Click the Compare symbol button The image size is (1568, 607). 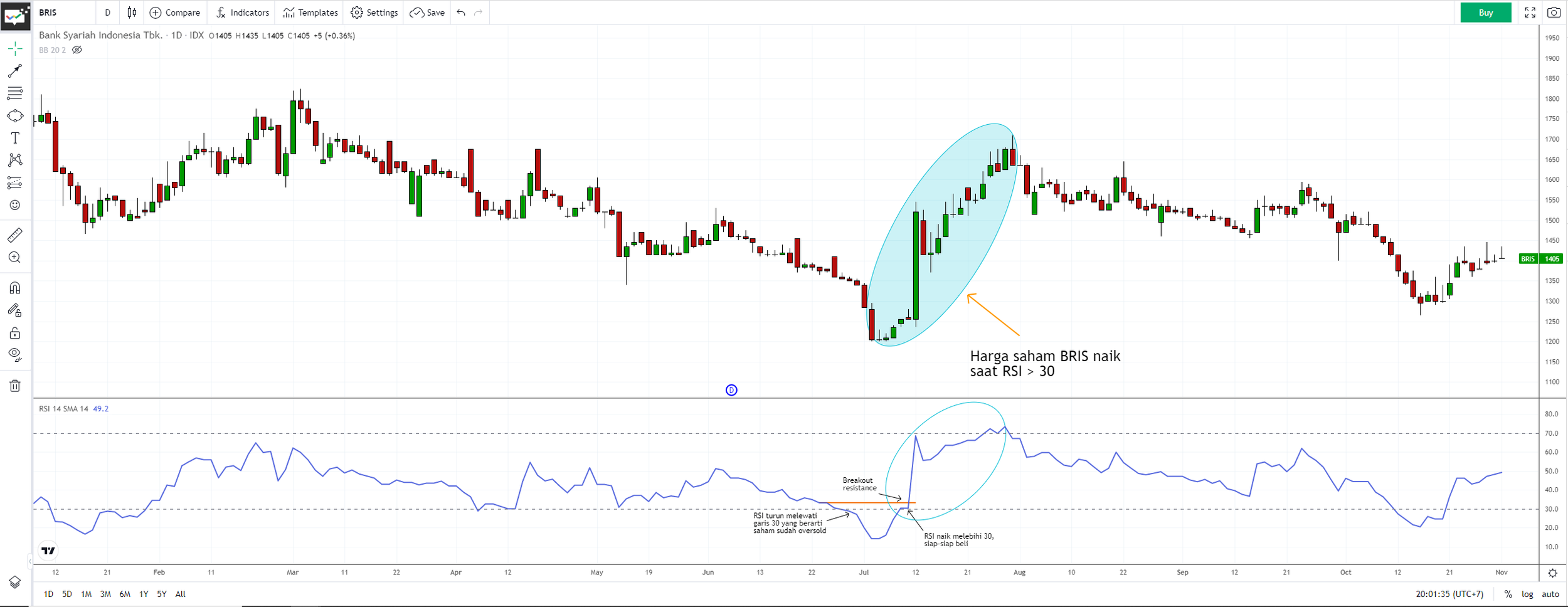(175, 13)
